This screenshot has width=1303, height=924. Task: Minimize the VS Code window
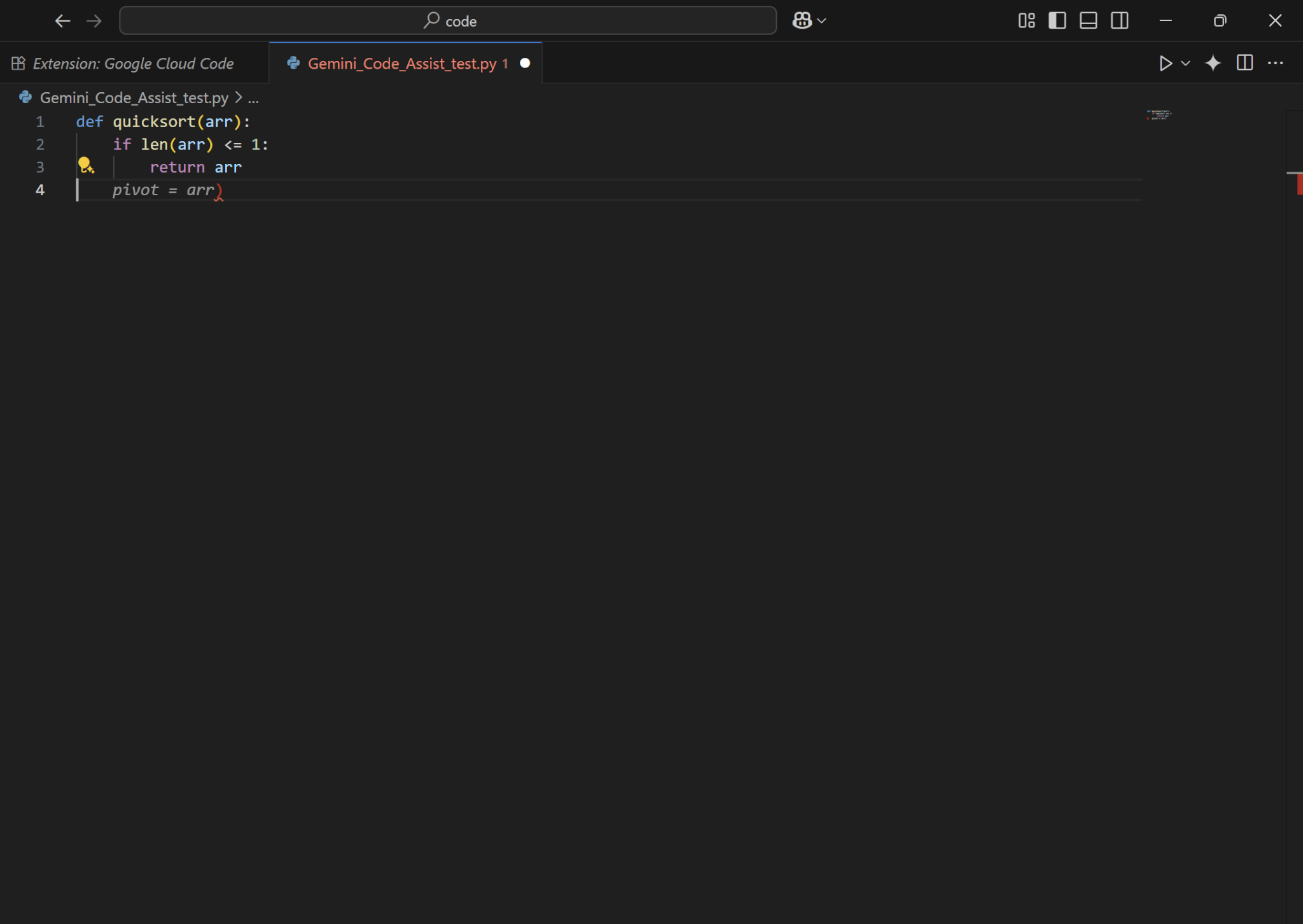1166,21
